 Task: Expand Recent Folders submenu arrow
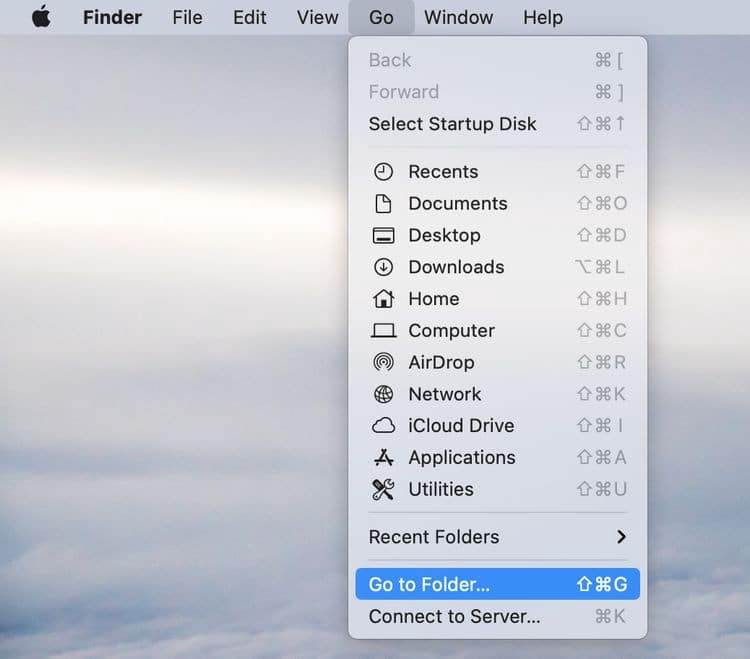click(x=621, y=537)
